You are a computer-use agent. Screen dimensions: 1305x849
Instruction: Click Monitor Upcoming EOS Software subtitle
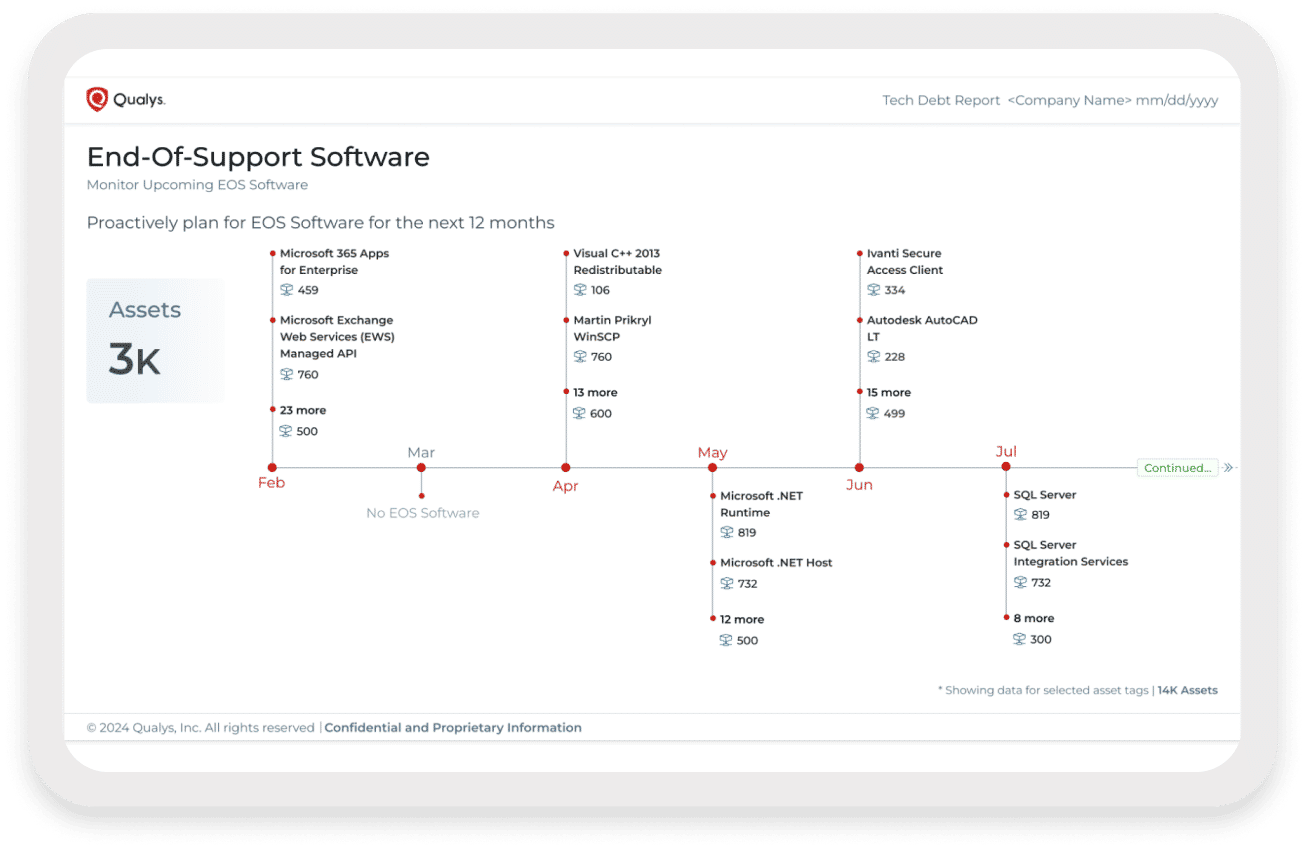[197, 185]
